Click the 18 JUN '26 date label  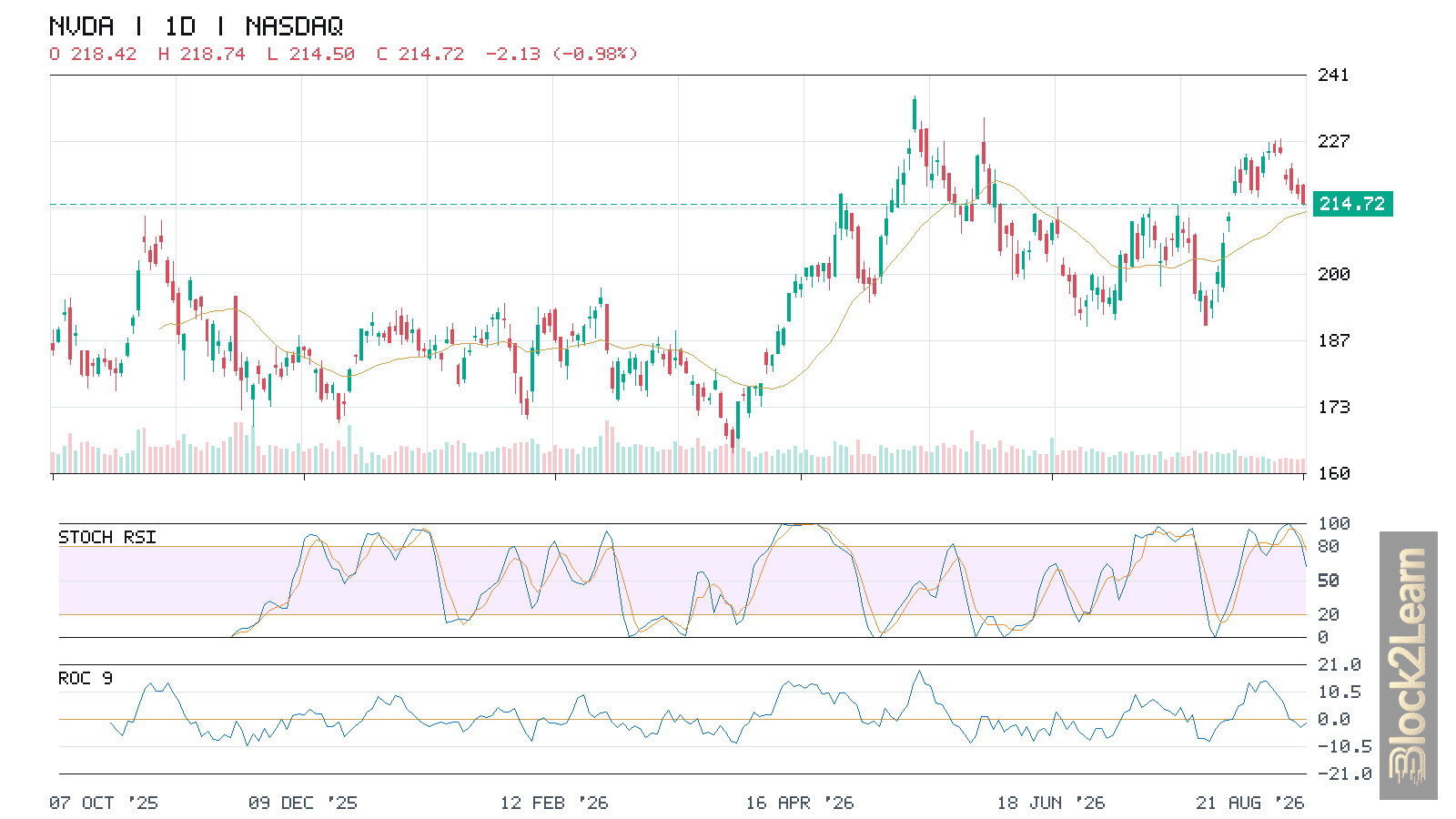point(1051,803)
